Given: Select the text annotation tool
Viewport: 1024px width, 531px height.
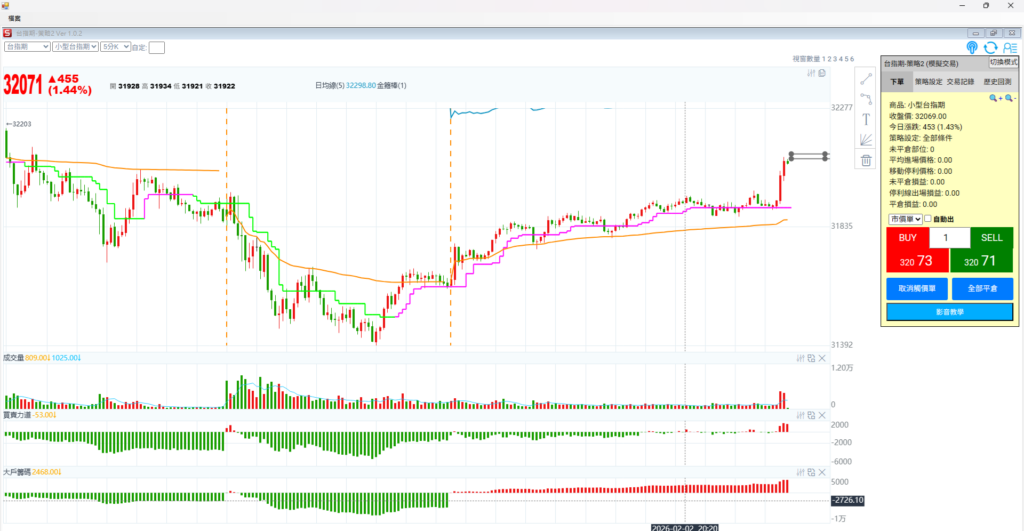Looking at the screenshot, I should coord(866,119).
